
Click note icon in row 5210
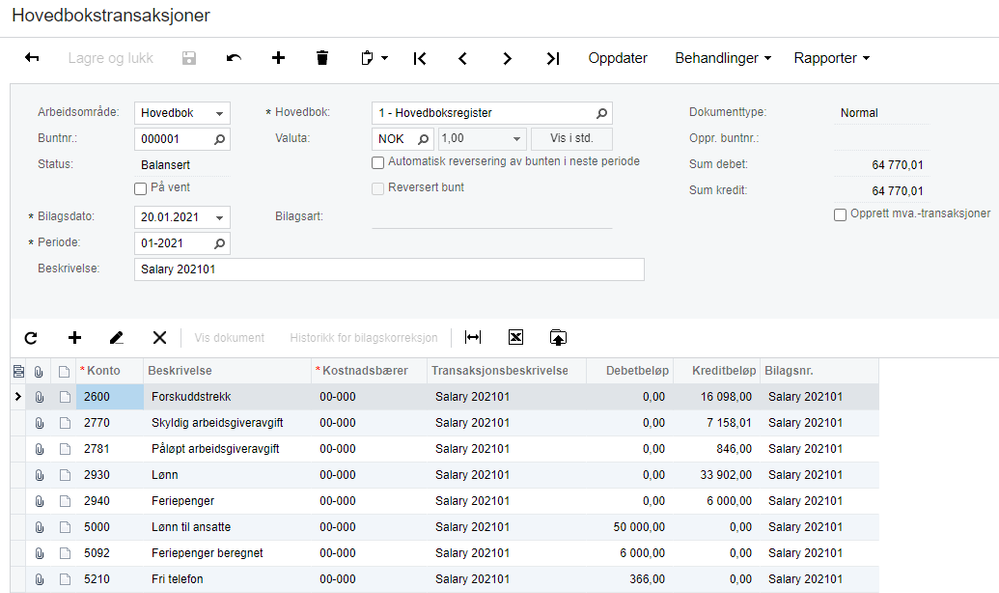point(64,580)
